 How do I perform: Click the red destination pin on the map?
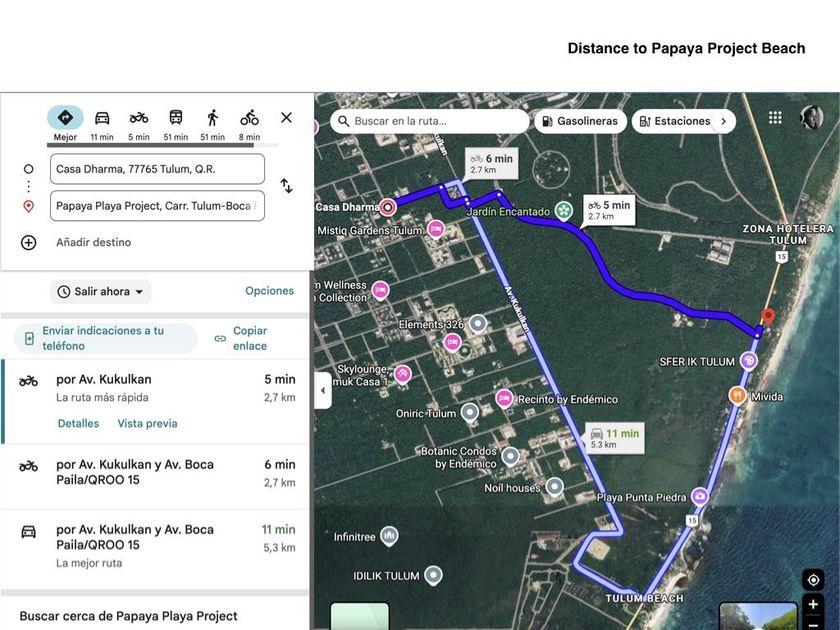[x=768, y=316]
